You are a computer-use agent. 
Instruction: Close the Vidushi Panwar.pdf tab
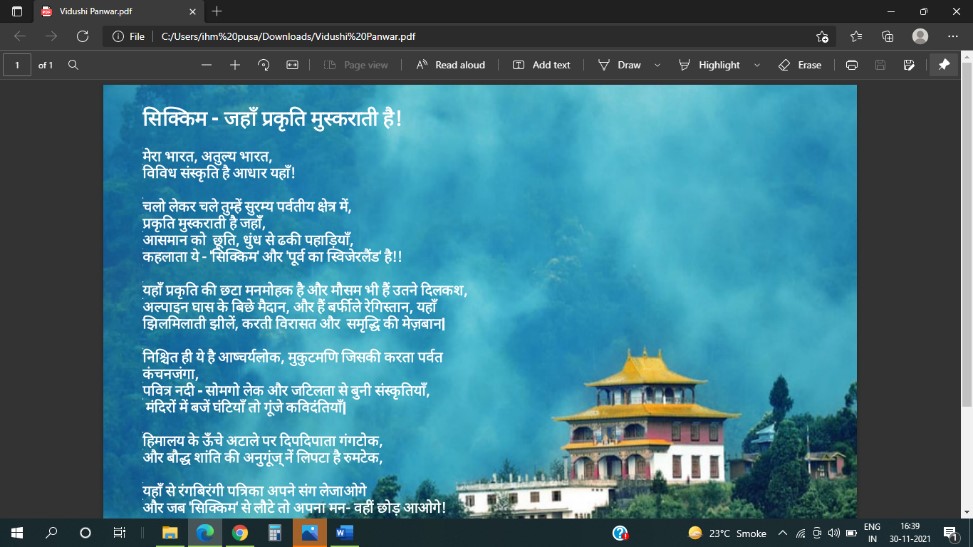point(192,11)
